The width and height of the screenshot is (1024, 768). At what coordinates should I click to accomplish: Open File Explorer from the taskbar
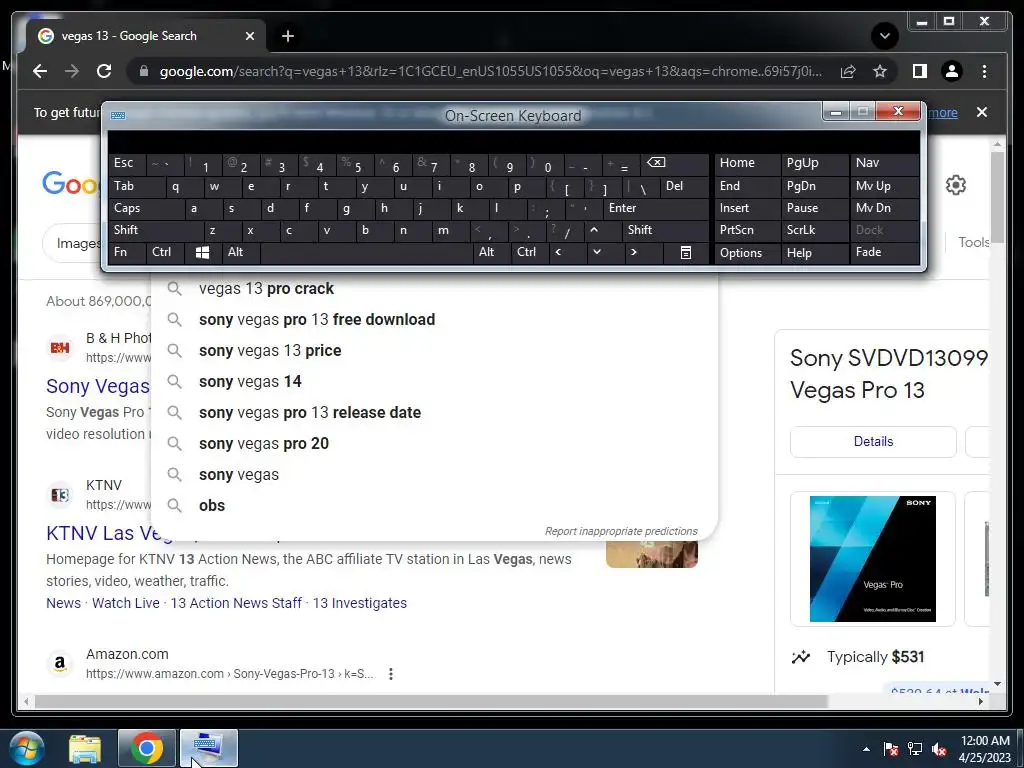tap(86, 748)
